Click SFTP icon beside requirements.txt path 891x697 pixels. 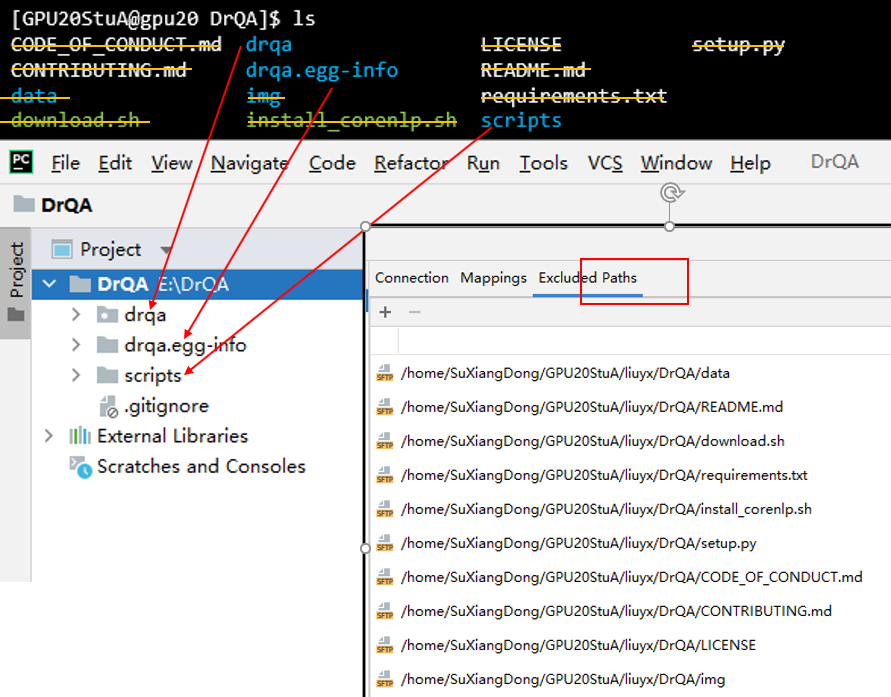(x=385, y=475)
